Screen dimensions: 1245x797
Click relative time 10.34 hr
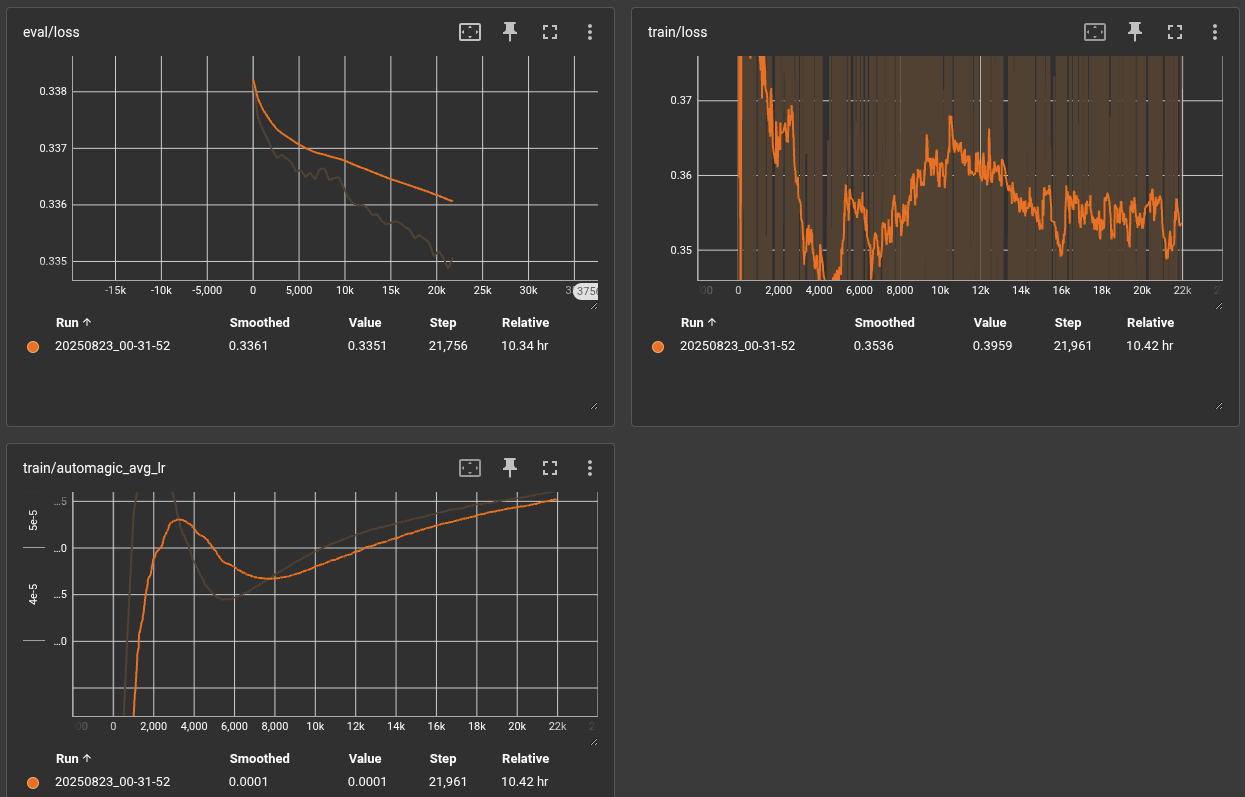pyautogui.click(x=525, y=346)
